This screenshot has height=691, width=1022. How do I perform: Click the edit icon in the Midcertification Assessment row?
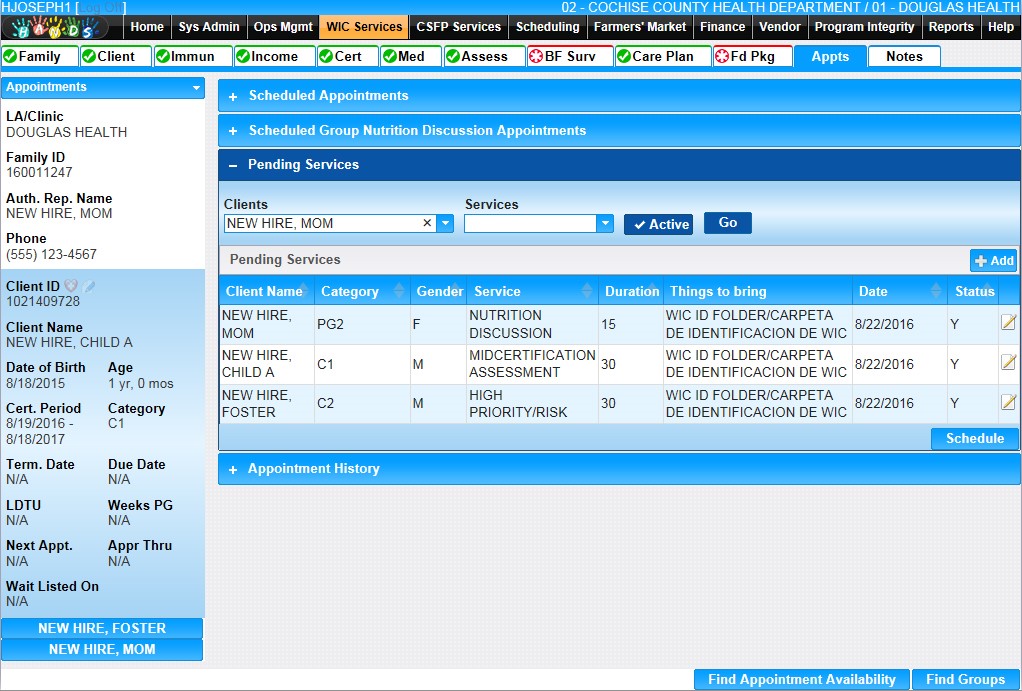(x=1008, y=362)
